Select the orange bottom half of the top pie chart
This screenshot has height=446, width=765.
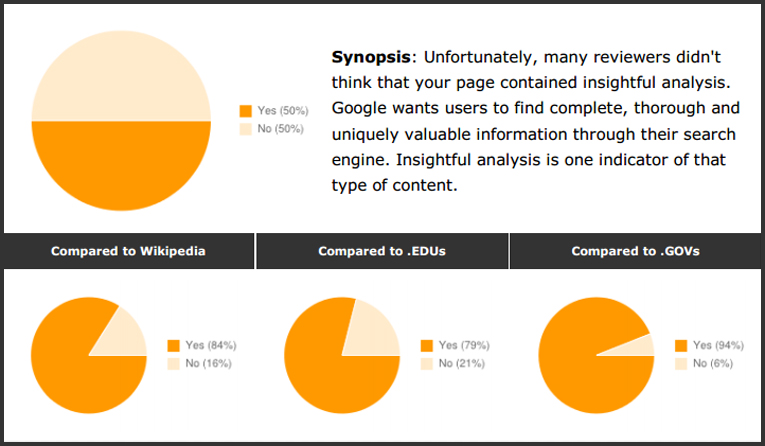tap(121, 165)
